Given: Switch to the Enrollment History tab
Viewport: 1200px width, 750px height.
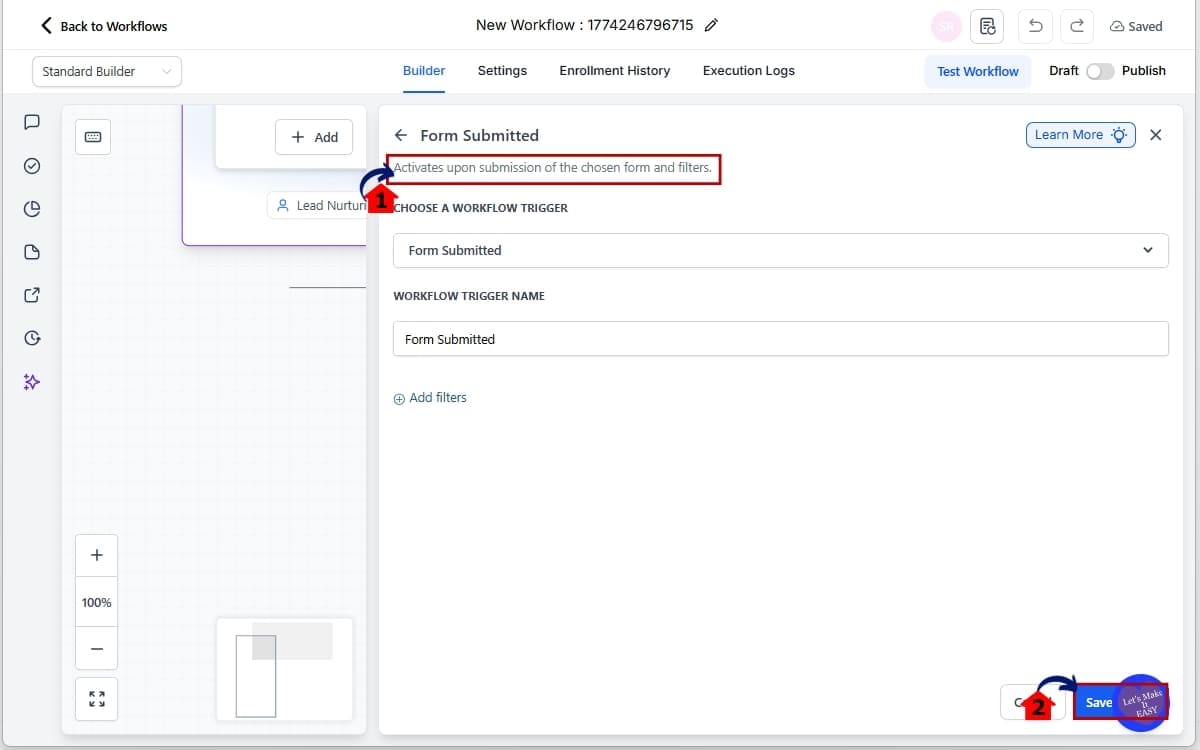Looking at the screenshot, I should [x=614, y=70].
